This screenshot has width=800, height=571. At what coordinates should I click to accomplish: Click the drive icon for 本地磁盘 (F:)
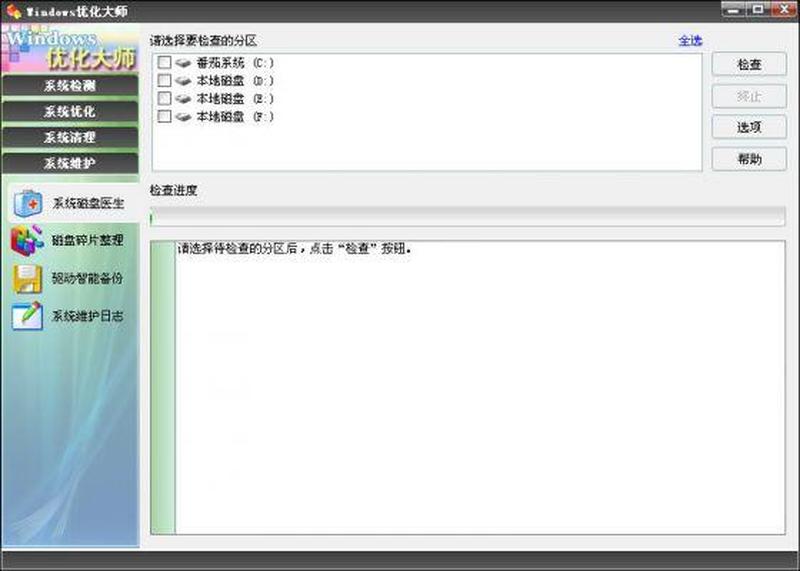[x=183, y=117]
